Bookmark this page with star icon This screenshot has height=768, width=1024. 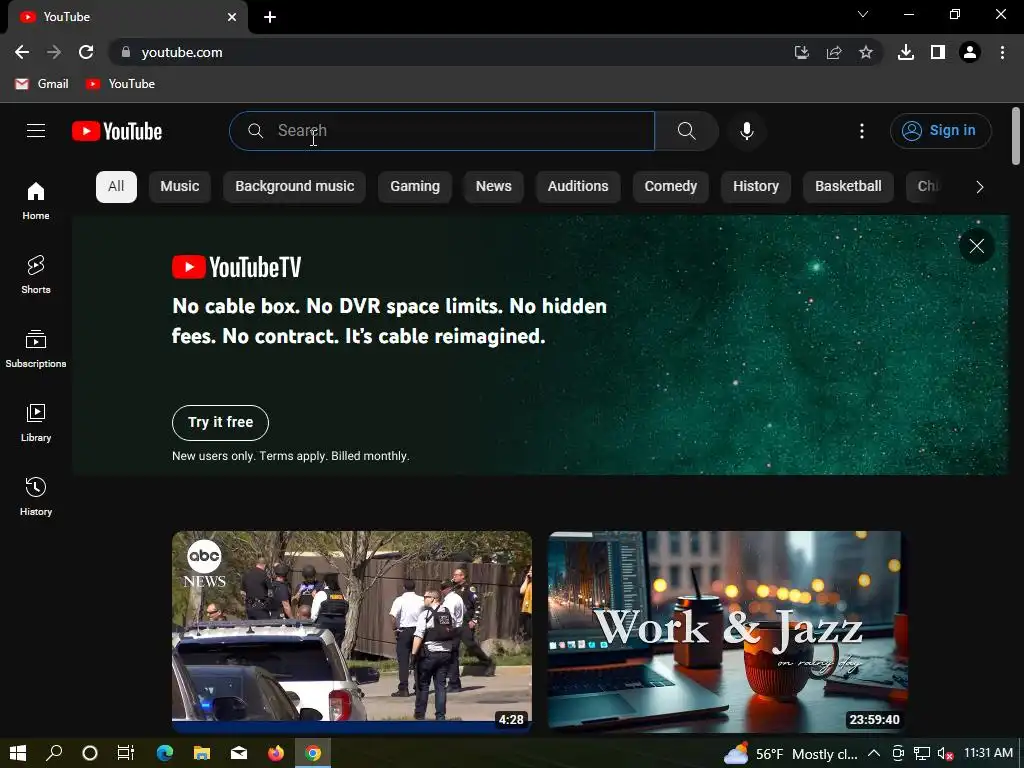click(x=865, y=52)
